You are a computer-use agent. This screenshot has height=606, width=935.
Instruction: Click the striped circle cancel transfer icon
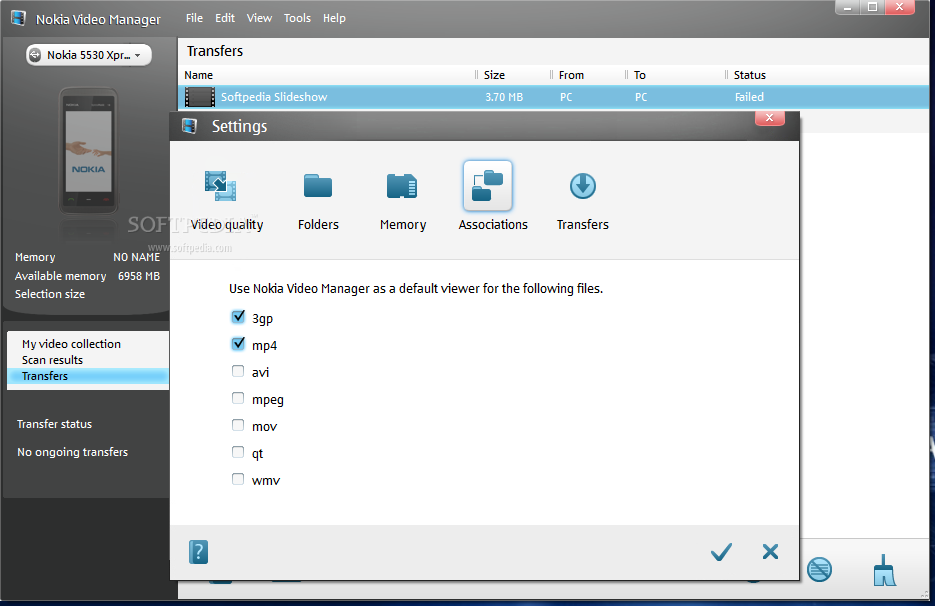point(820,570)
